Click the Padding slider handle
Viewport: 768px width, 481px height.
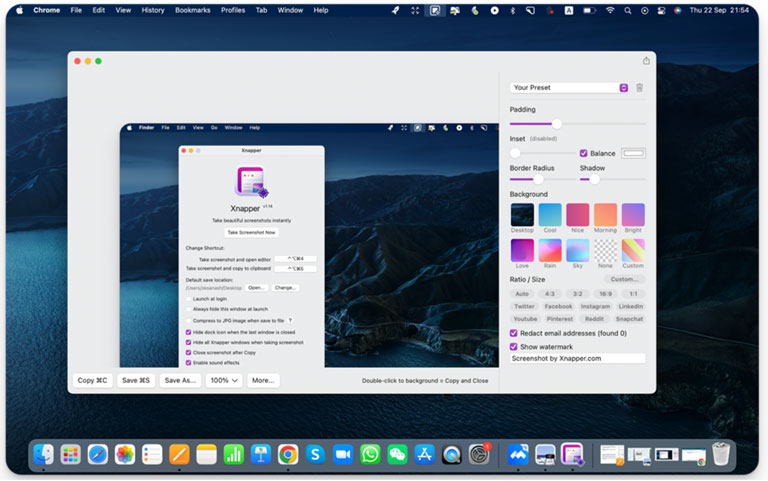coord(556,124)
